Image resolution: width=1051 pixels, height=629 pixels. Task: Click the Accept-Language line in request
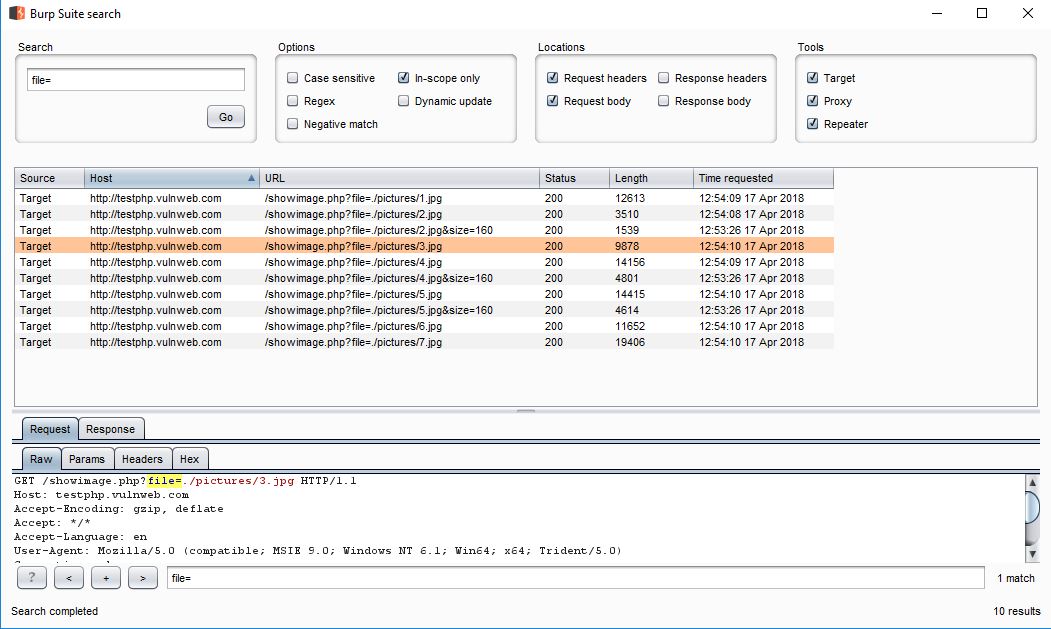pyautogui.click(x=80, y=537)
